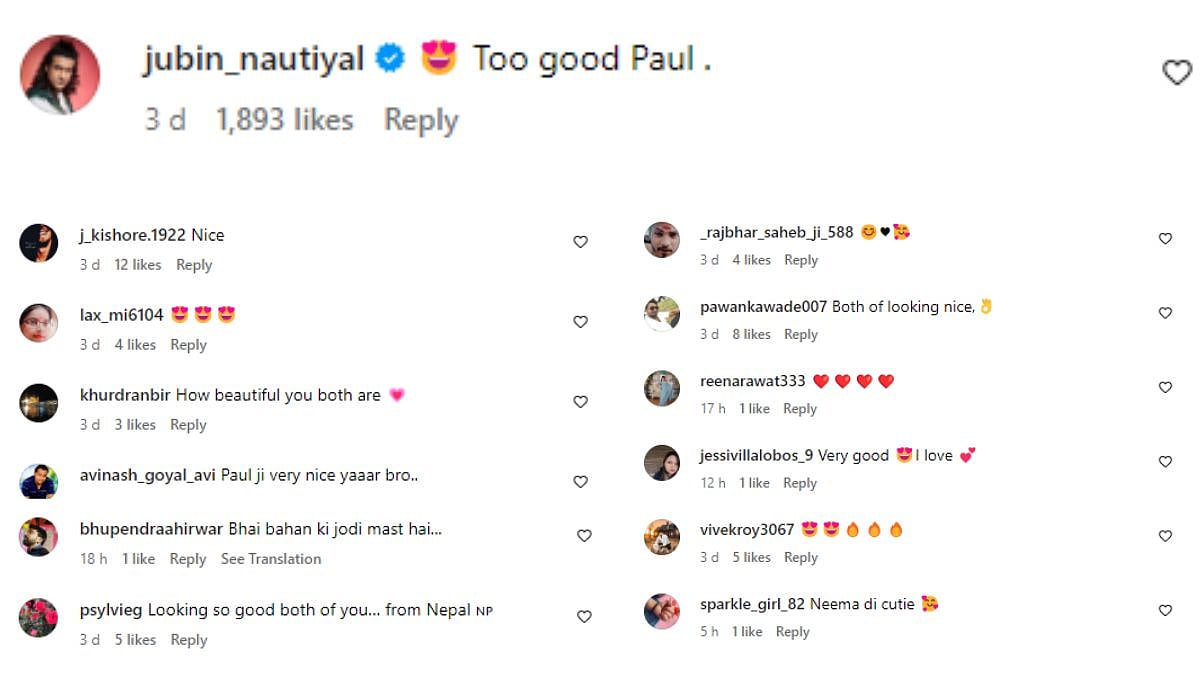This screenshot has height=675, width=1200.
Task: View the 1,893 likes on jubin's comment
Action: click(x=285, y=120)
